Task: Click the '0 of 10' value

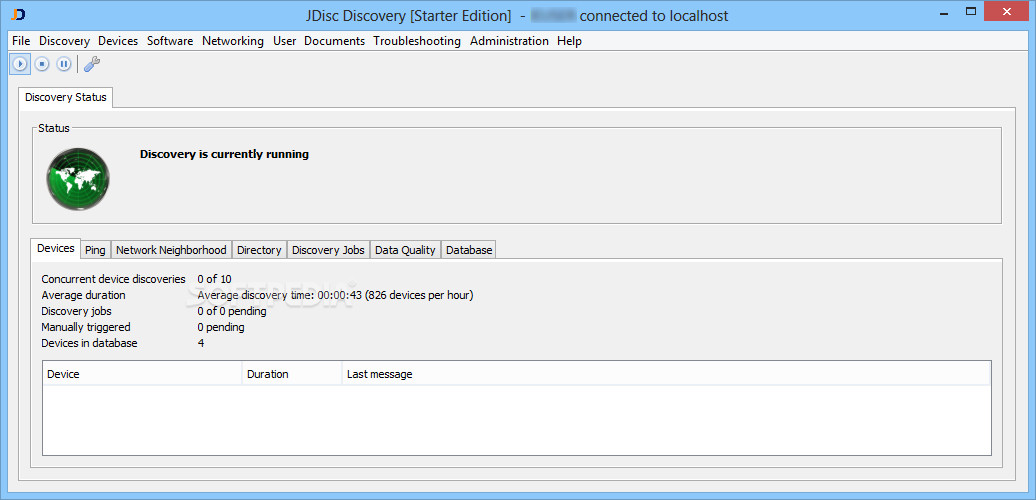Action: pyautogui.click(x=214, y=279)
